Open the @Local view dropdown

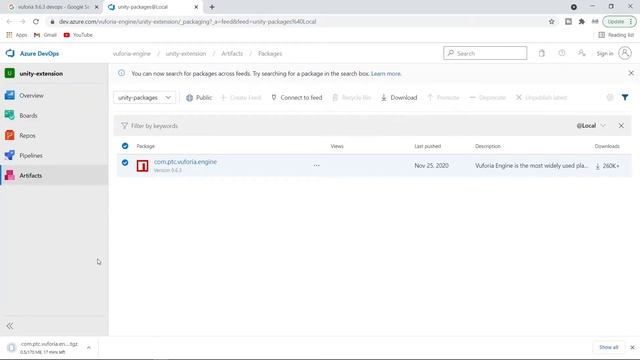(591, 126)
